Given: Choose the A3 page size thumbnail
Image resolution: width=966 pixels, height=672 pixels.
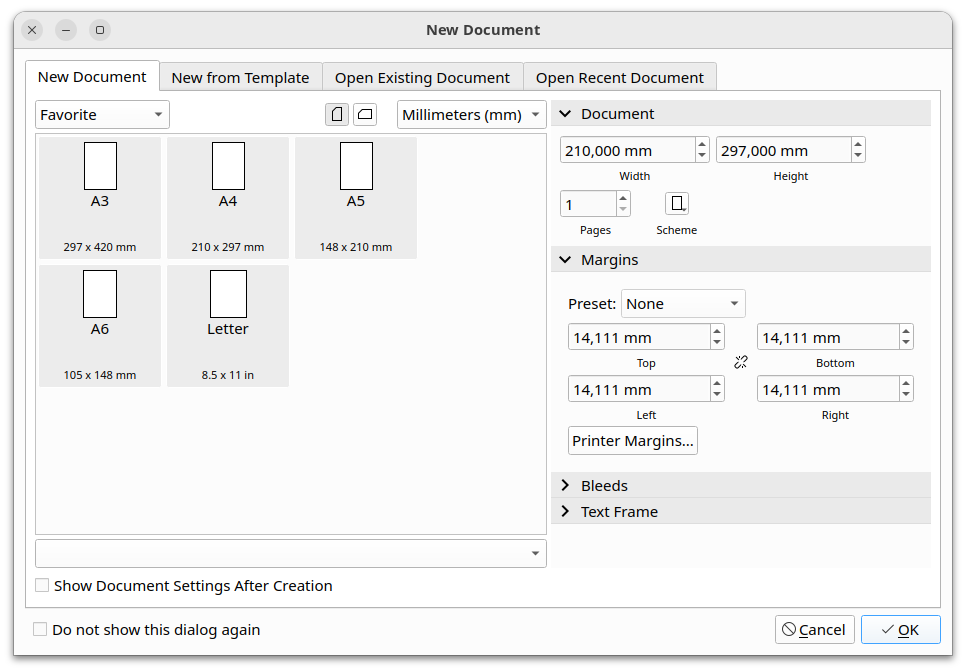Looking at the screenshot, I should tap(100, 197).
